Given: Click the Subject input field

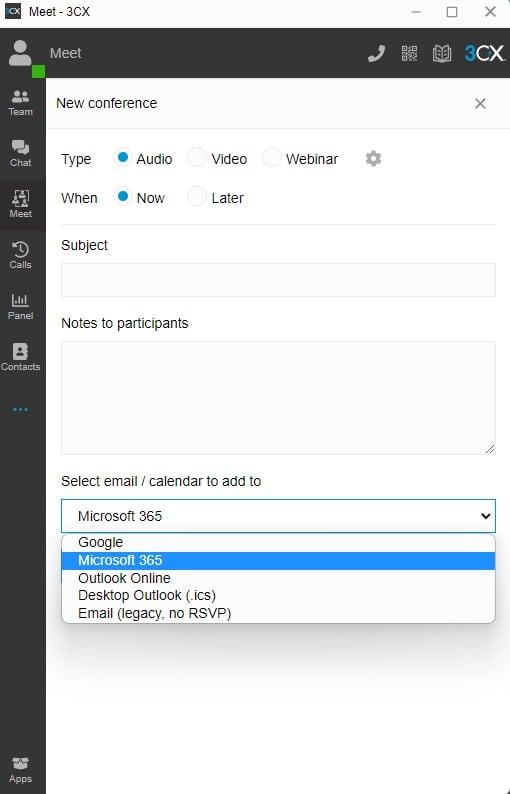Looking at the screenshot, I should click(278, 280).
